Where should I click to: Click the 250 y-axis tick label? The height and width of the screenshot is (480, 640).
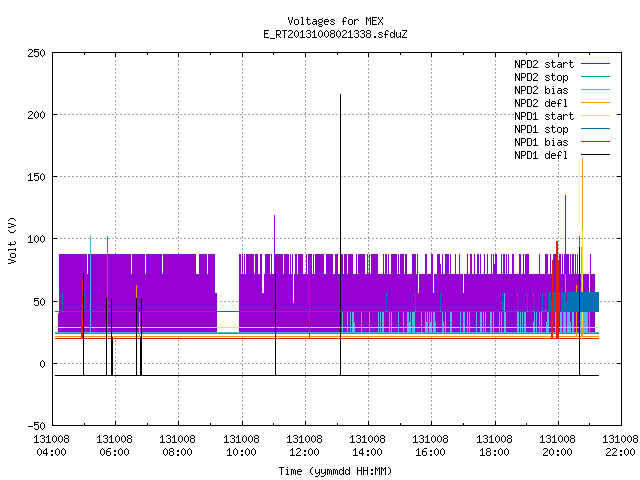tap(36, 53)
